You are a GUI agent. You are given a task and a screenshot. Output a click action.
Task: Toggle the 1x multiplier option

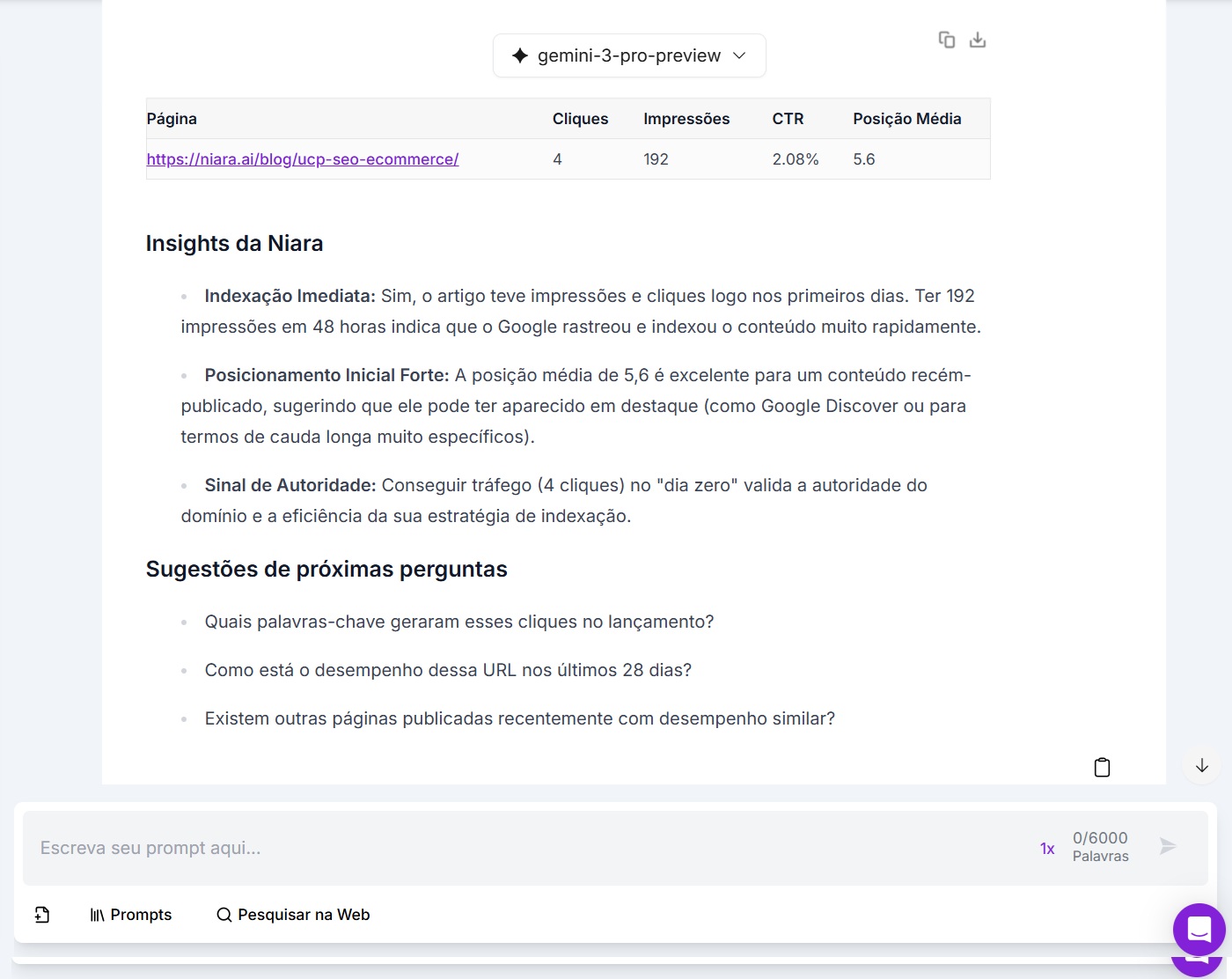coord(1047,849)
